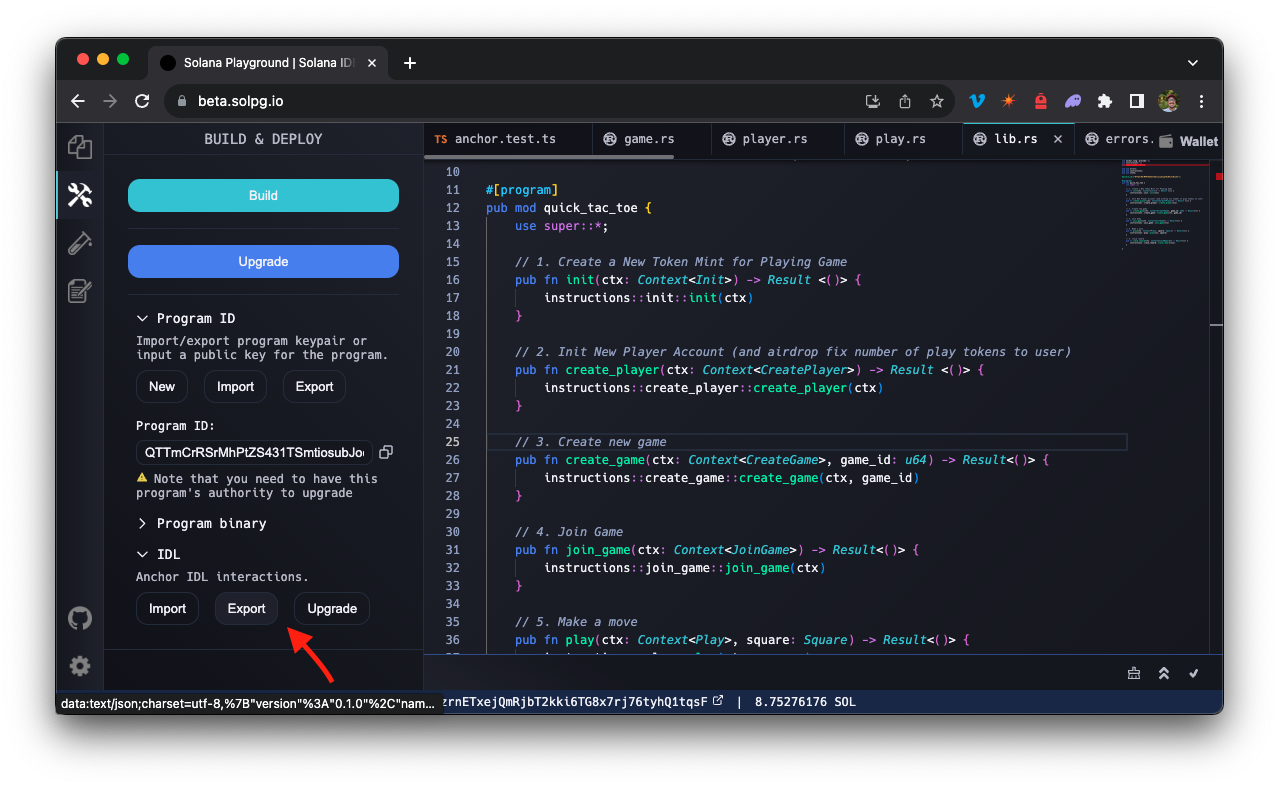Close the lib.rs editor tab
The width and height of the screenshot is (1279, 788).
click(x=1058, y=139)
